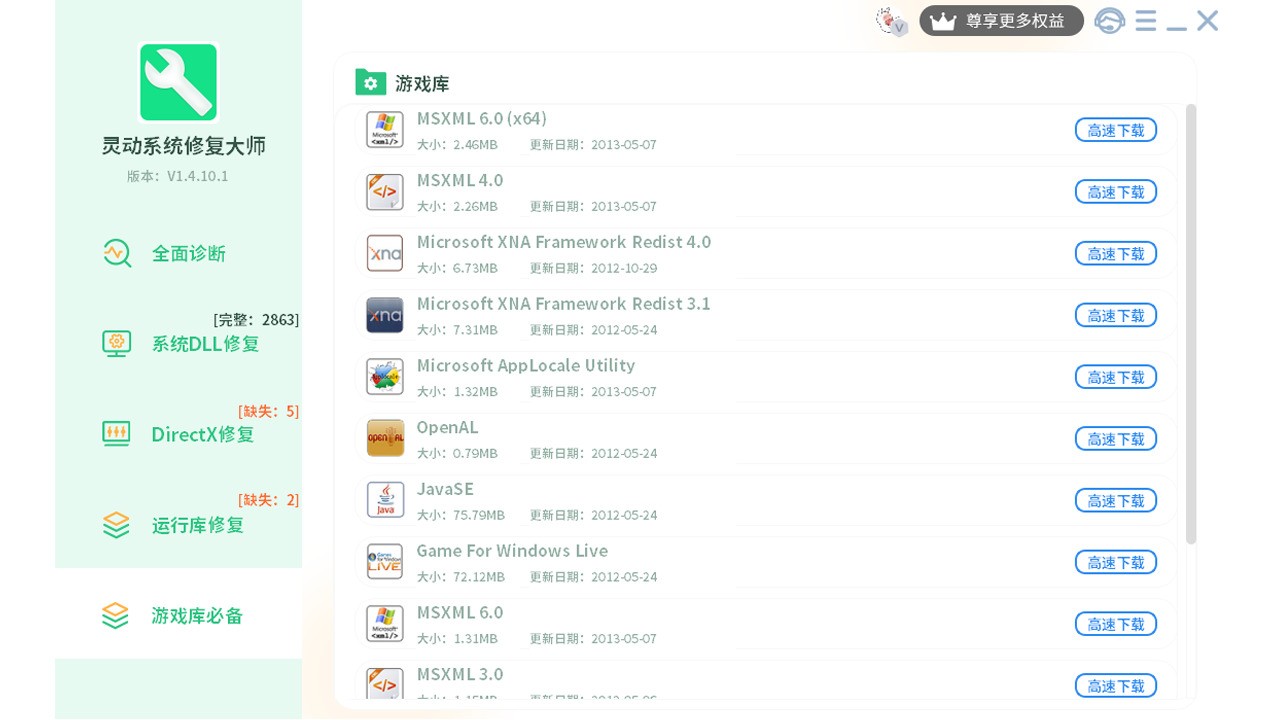Viewport: 1280px width, 720px height.
Task: Click the 尊享更多权益 button
Action: pyautogui.click(x=1001, y=21)
